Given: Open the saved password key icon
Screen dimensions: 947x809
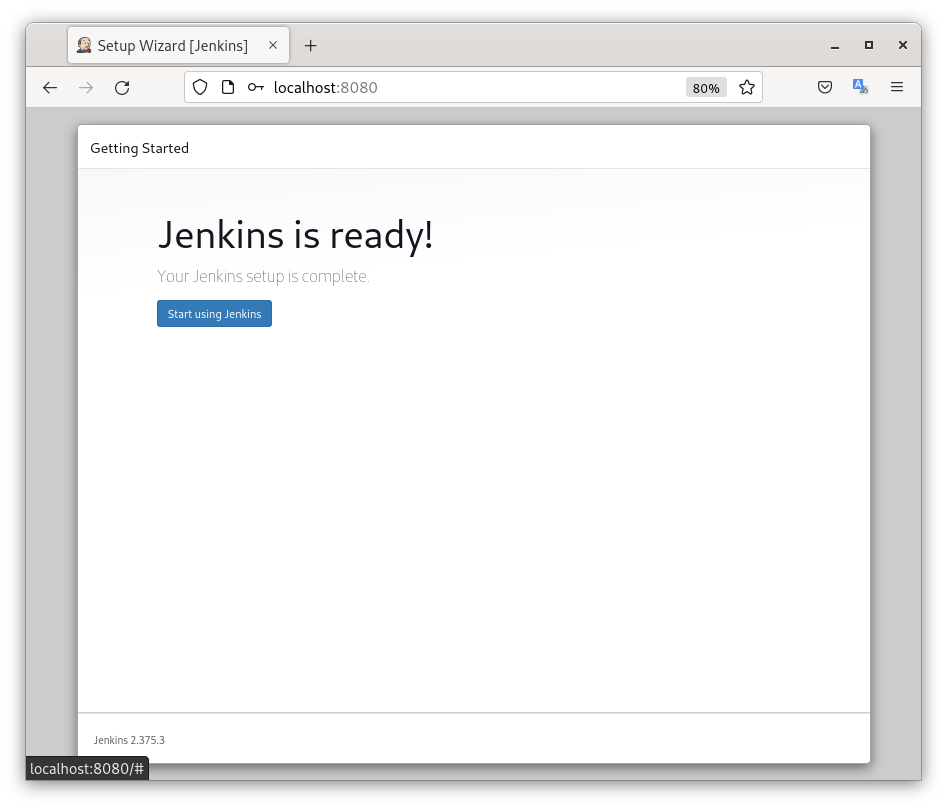Looking at the screenshot, I should [x=256, y=88].
